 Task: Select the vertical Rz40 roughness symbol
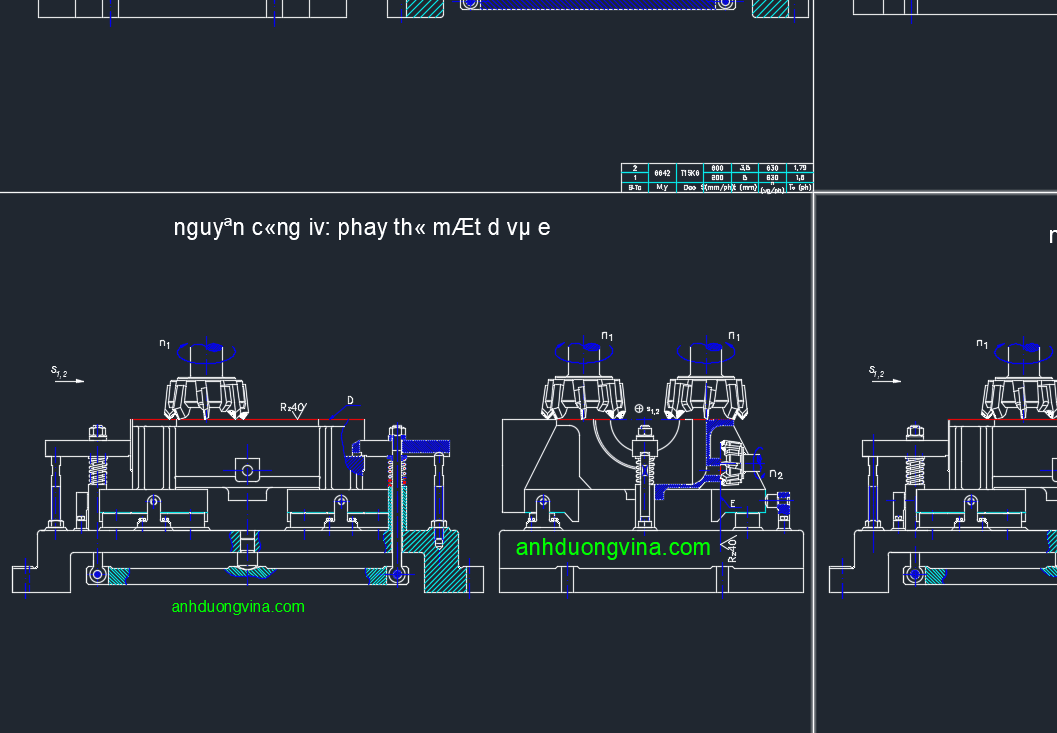pyautogui.click(x=731, y=548)
